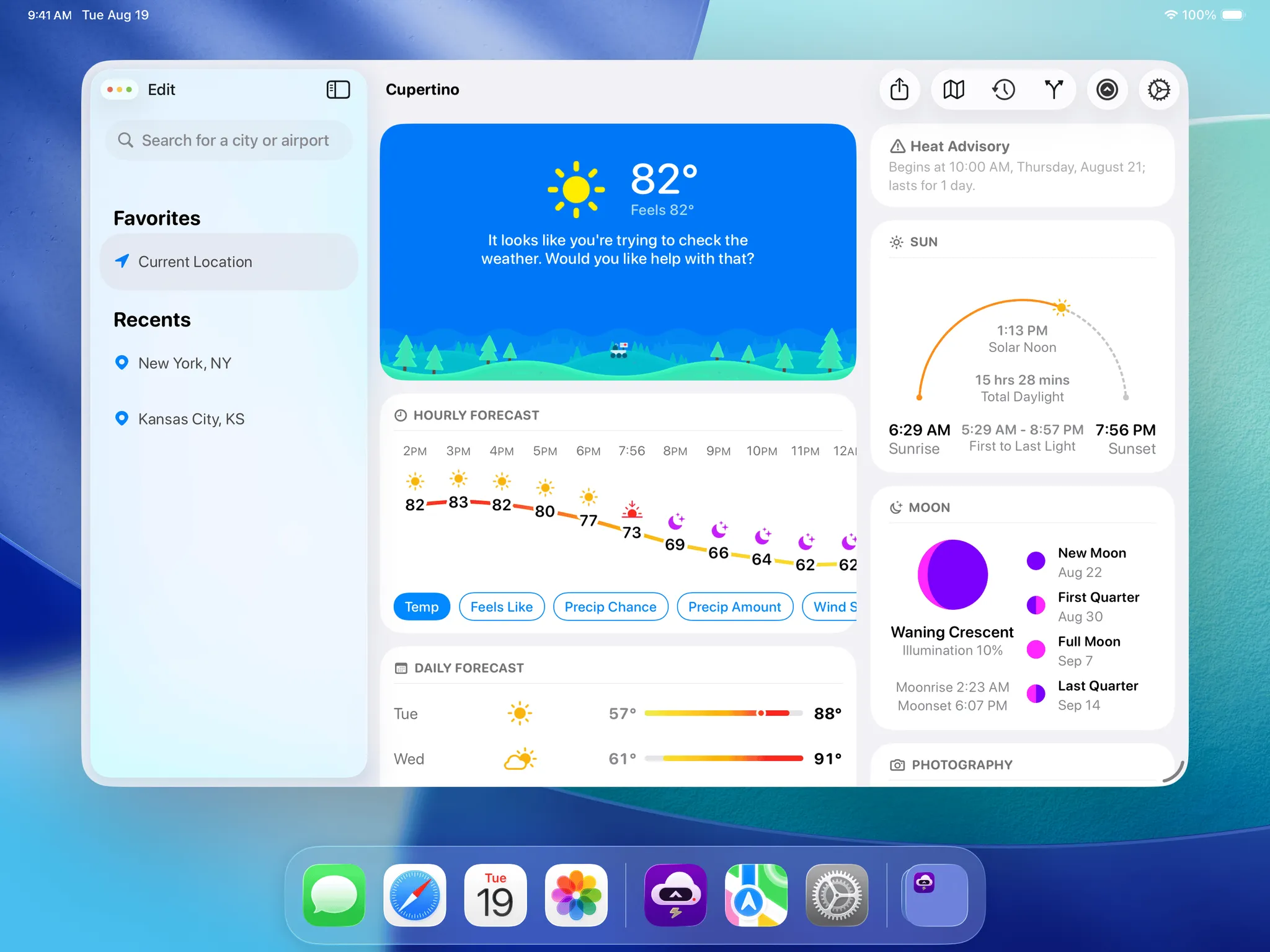Viewport: 1270px width, 952px height.
Task: Open the weather history clock icon
Action: coord(1003,90)
